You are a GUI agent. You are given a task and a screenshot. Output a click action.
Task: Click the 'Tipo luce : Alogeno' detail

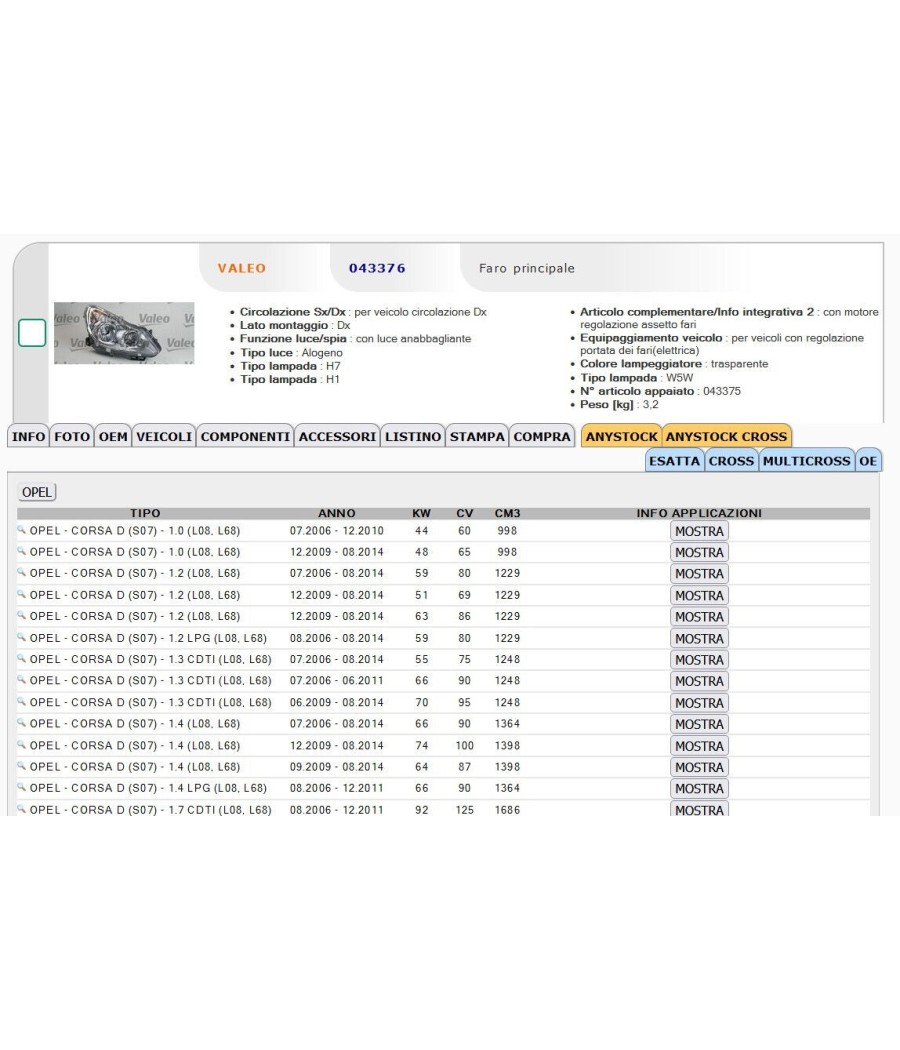coord(291,352)
